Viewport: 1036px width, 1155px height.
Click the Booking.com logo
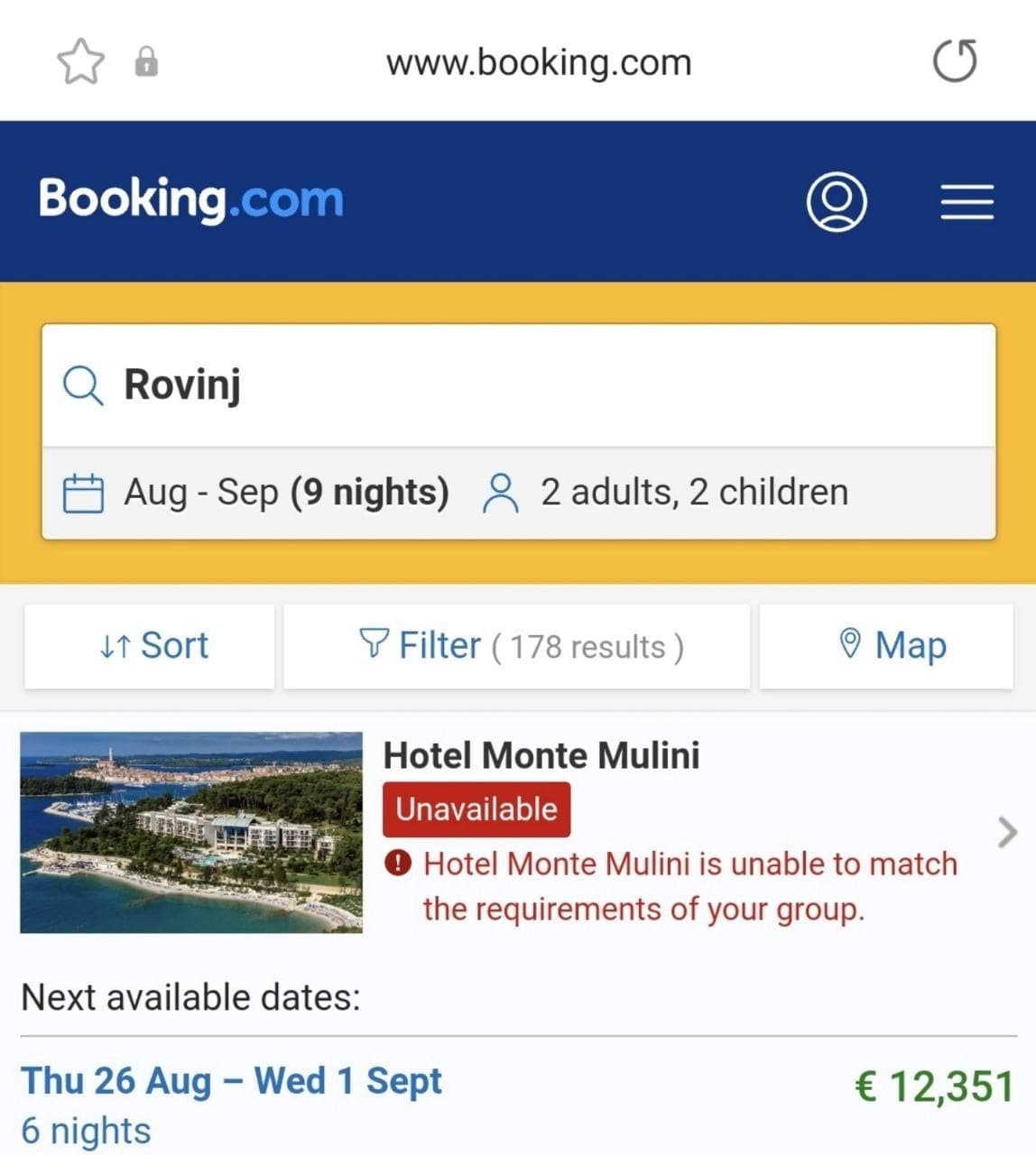tap(190, 199)
